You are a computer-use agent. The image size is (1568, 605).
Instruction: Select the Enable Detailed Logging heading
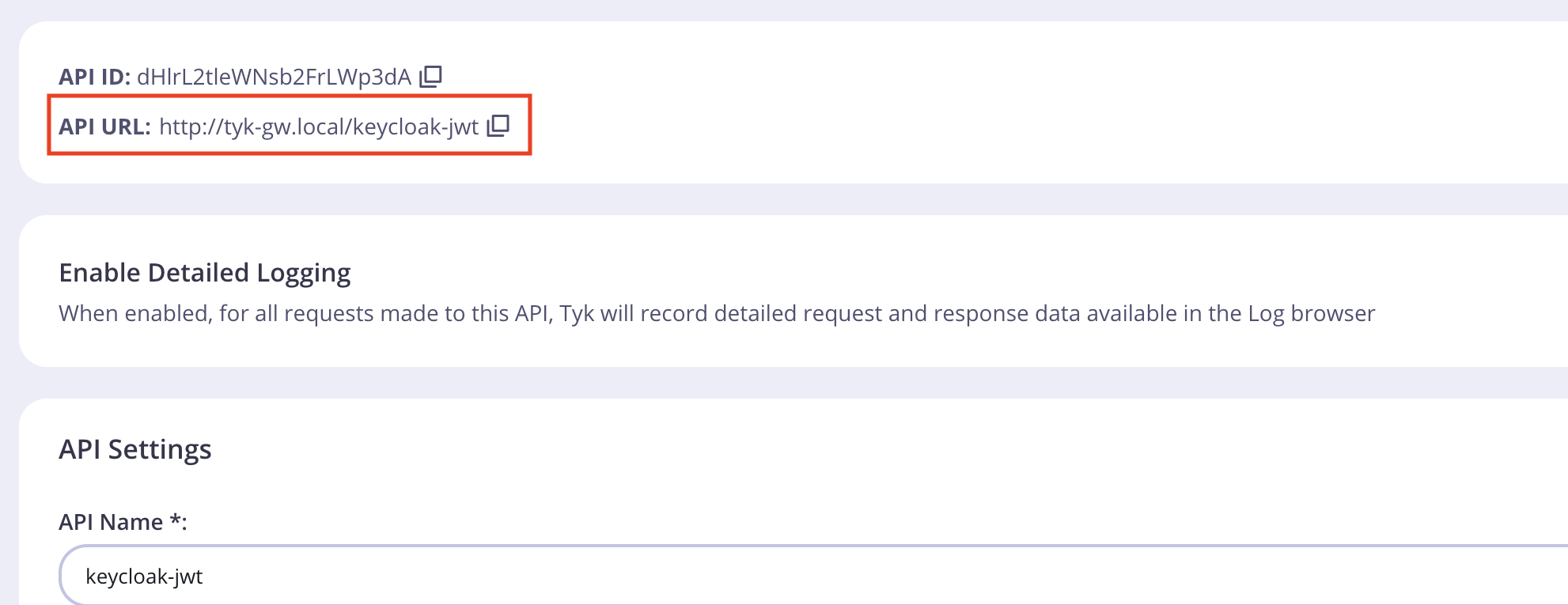[204, 272]
